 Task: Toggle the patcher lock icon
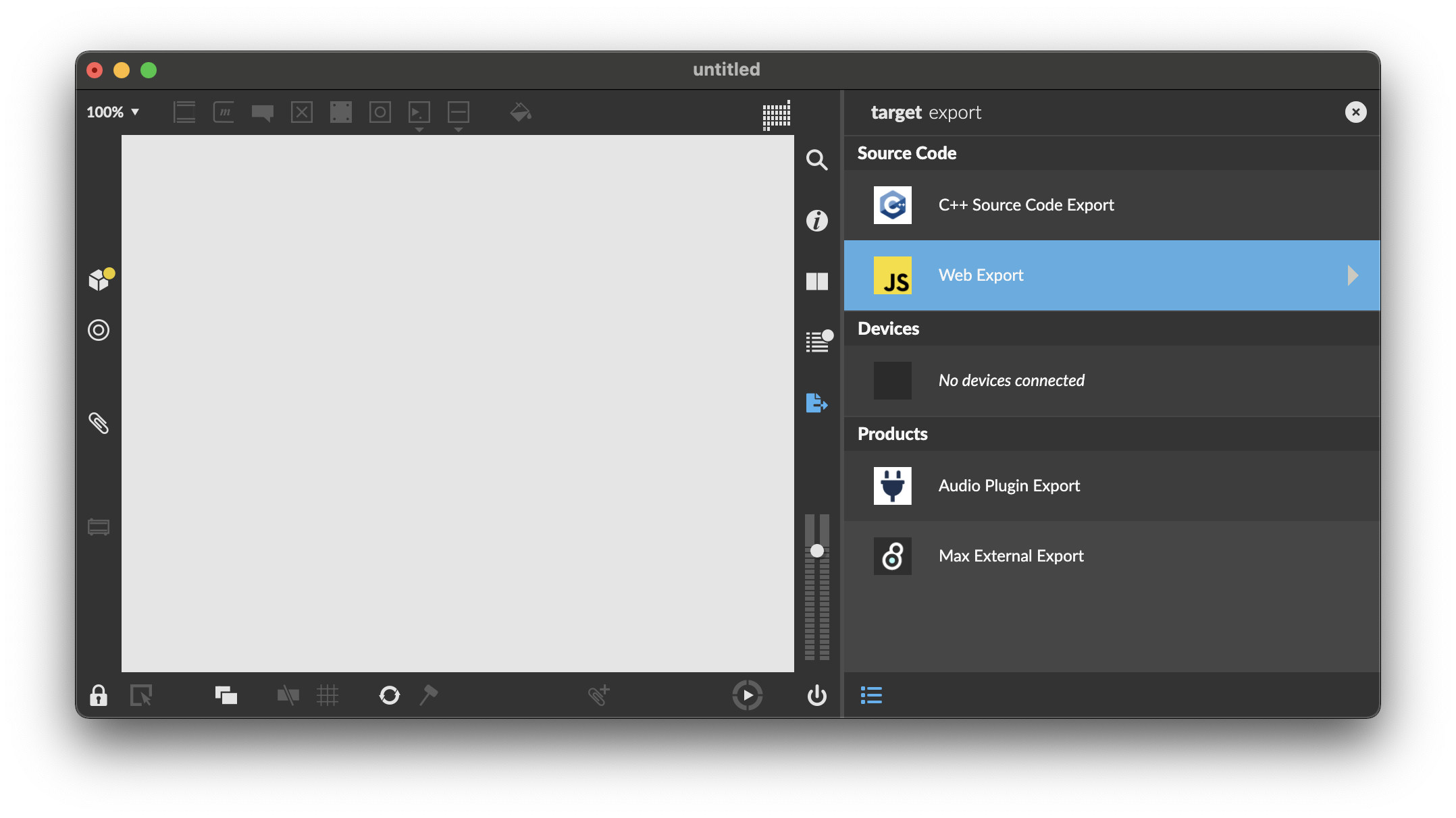[x=99, y=695]
